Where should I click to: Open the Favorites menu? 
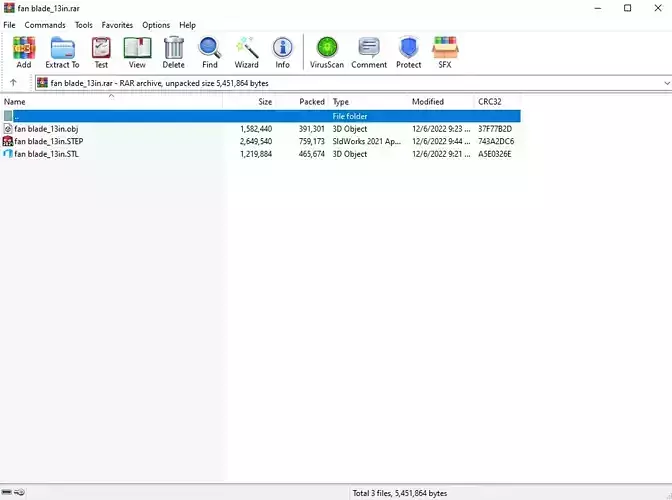(117, 25)
